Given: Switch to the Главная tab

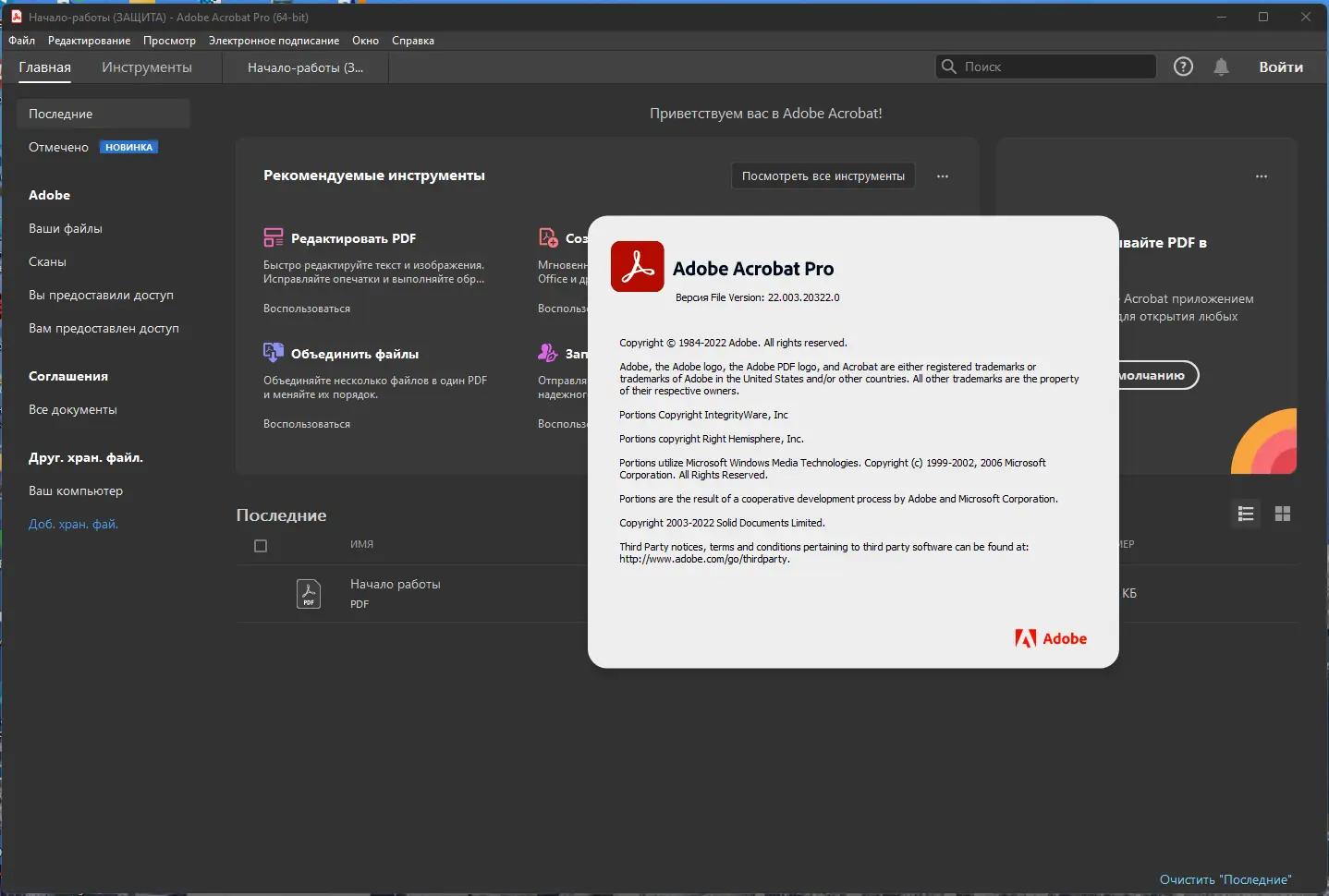Looking at the screenshot, I should click(45, 67).
